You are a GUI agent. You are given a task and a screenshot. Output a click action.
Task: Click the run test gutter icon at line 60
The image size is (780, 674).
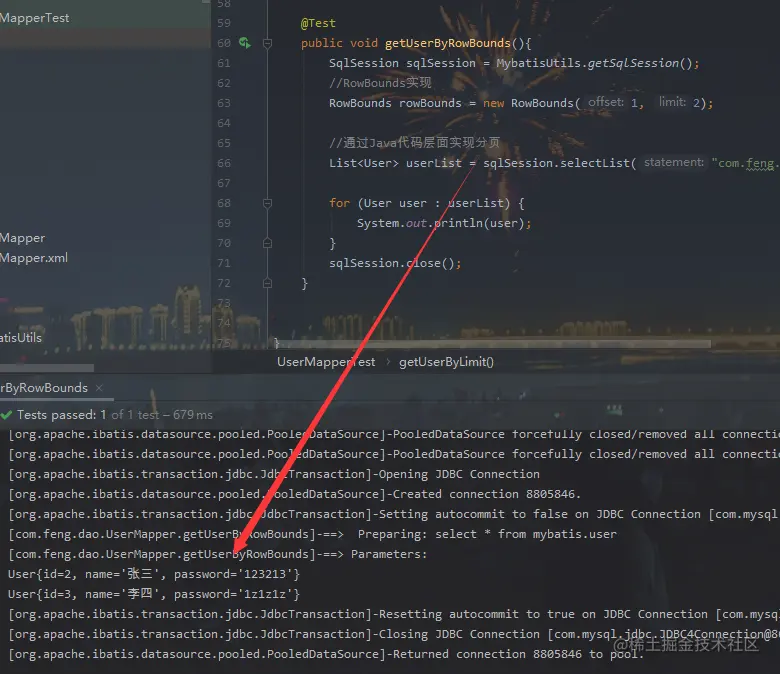244,43
